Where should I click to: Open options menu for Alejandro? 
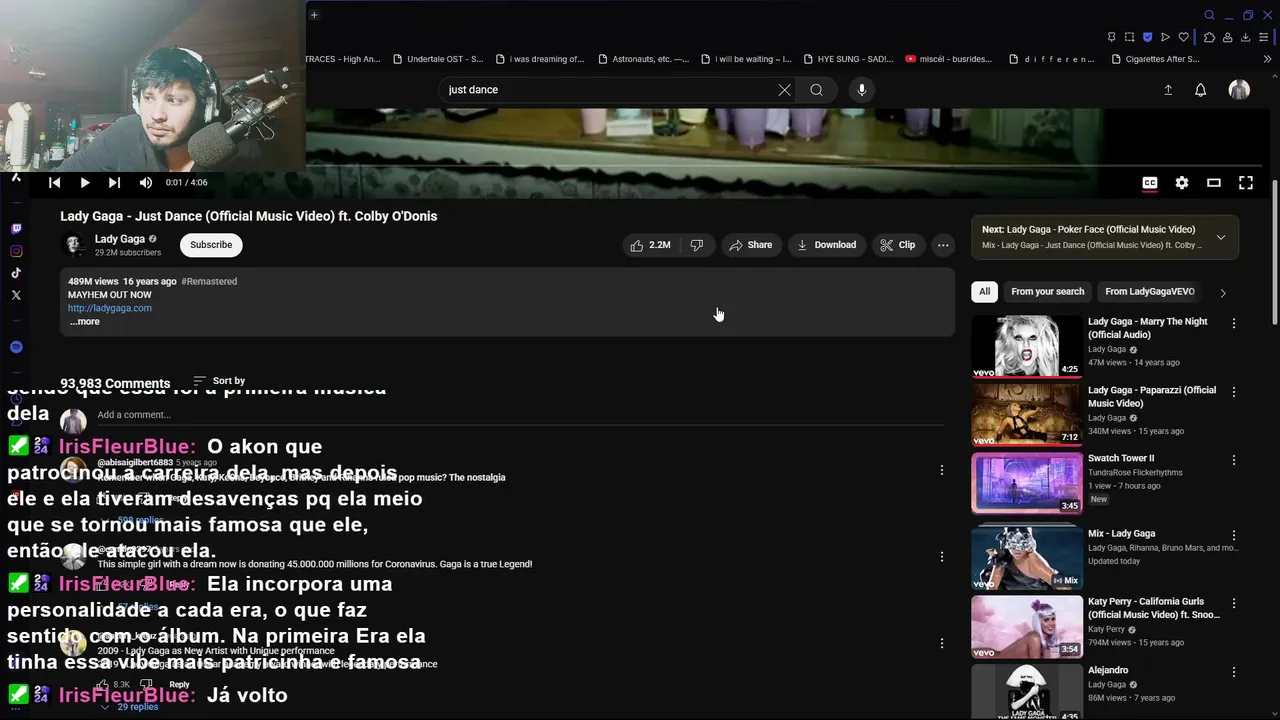point(1234,672)
